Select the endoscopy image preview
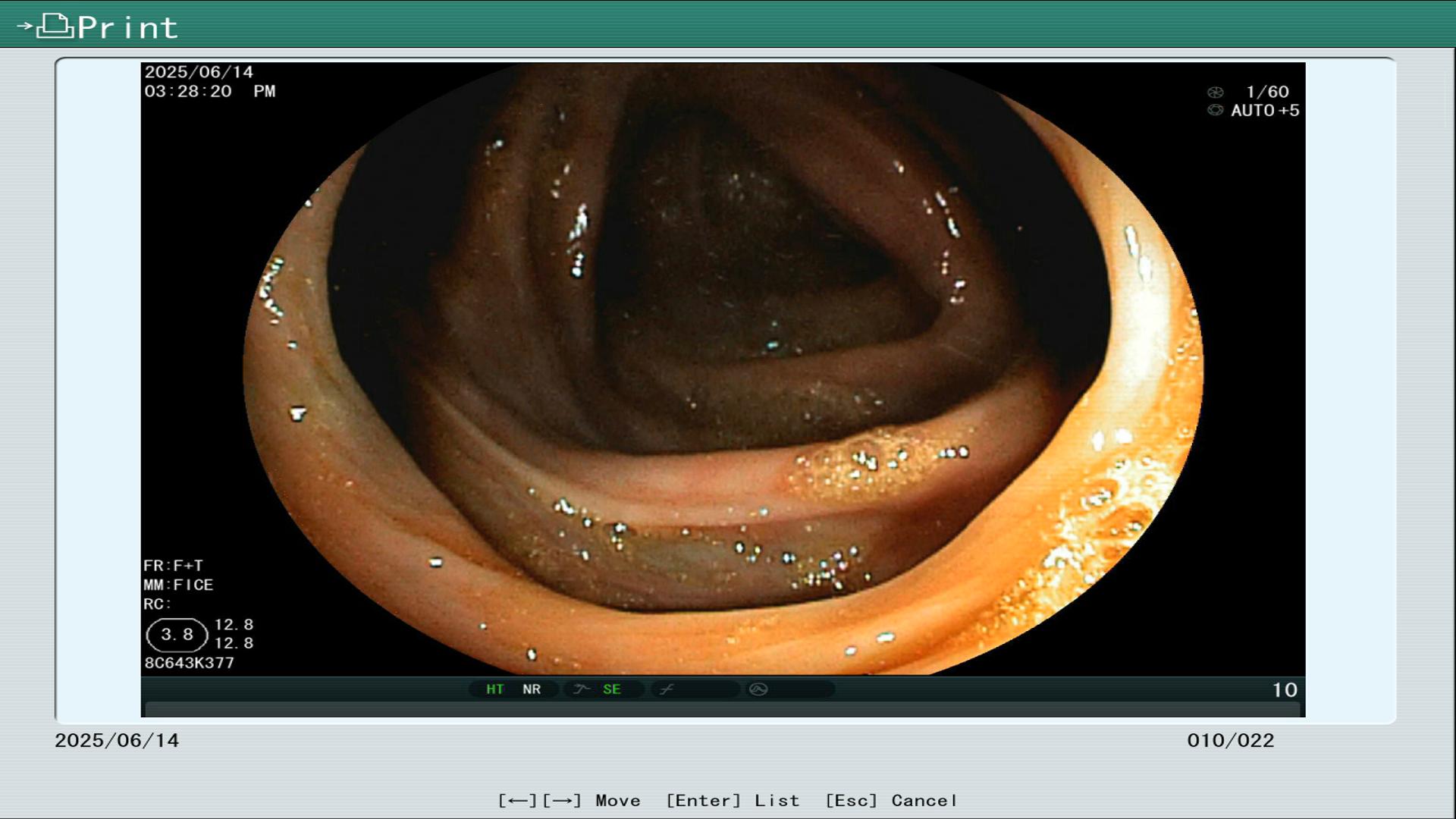Image resolution: width=1456 pixels, height=819 pixels. point(723,369)
